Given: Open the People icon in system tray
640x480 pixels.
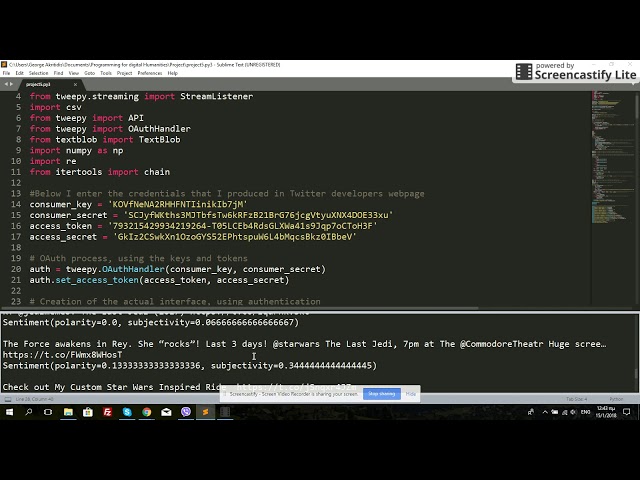Looking at the screenshot, I should coord(531,412).
